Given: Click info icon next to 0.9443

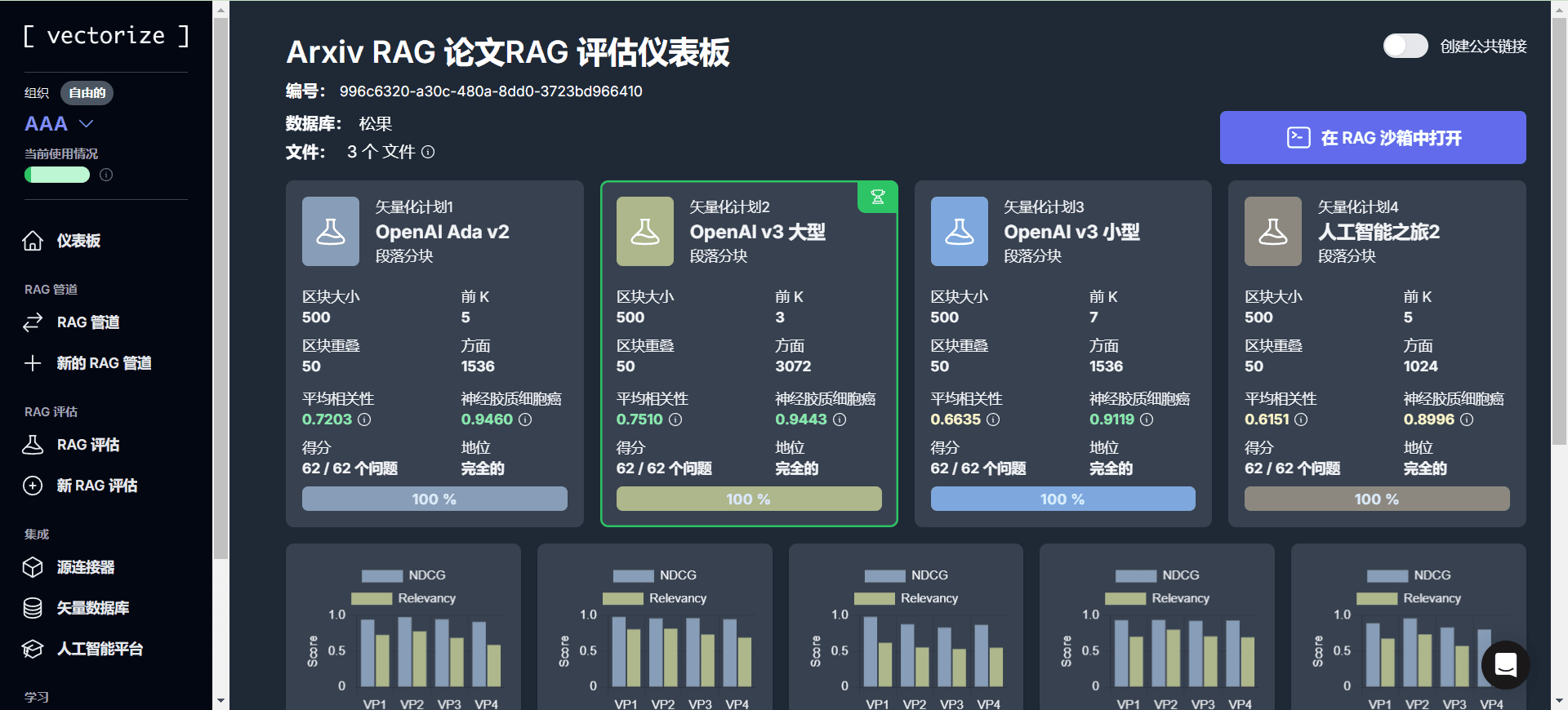Looking at the screenshot, I should (840, 419).
